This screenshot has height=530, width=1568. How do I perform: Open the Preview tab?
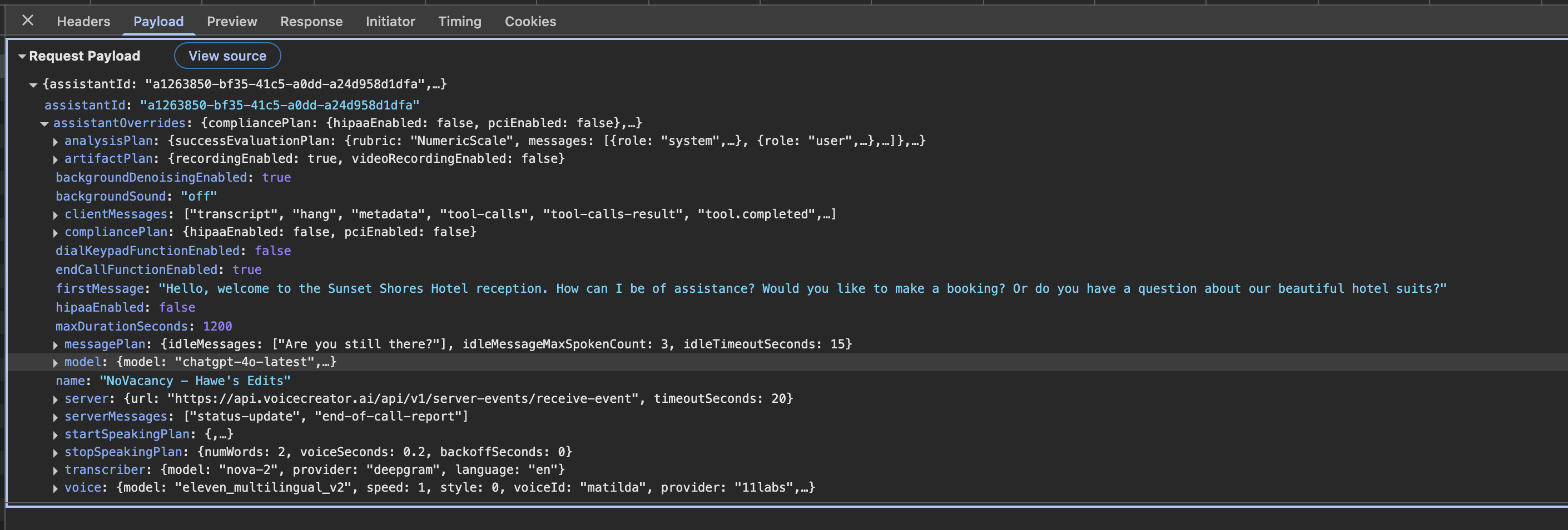[231, 21]
